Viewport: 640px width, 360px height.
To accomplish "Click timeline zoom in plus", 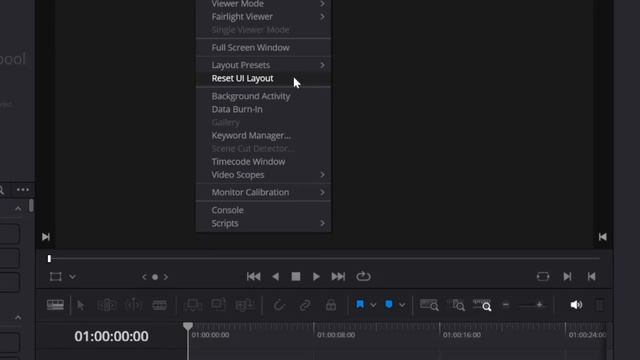I will 540,305.
